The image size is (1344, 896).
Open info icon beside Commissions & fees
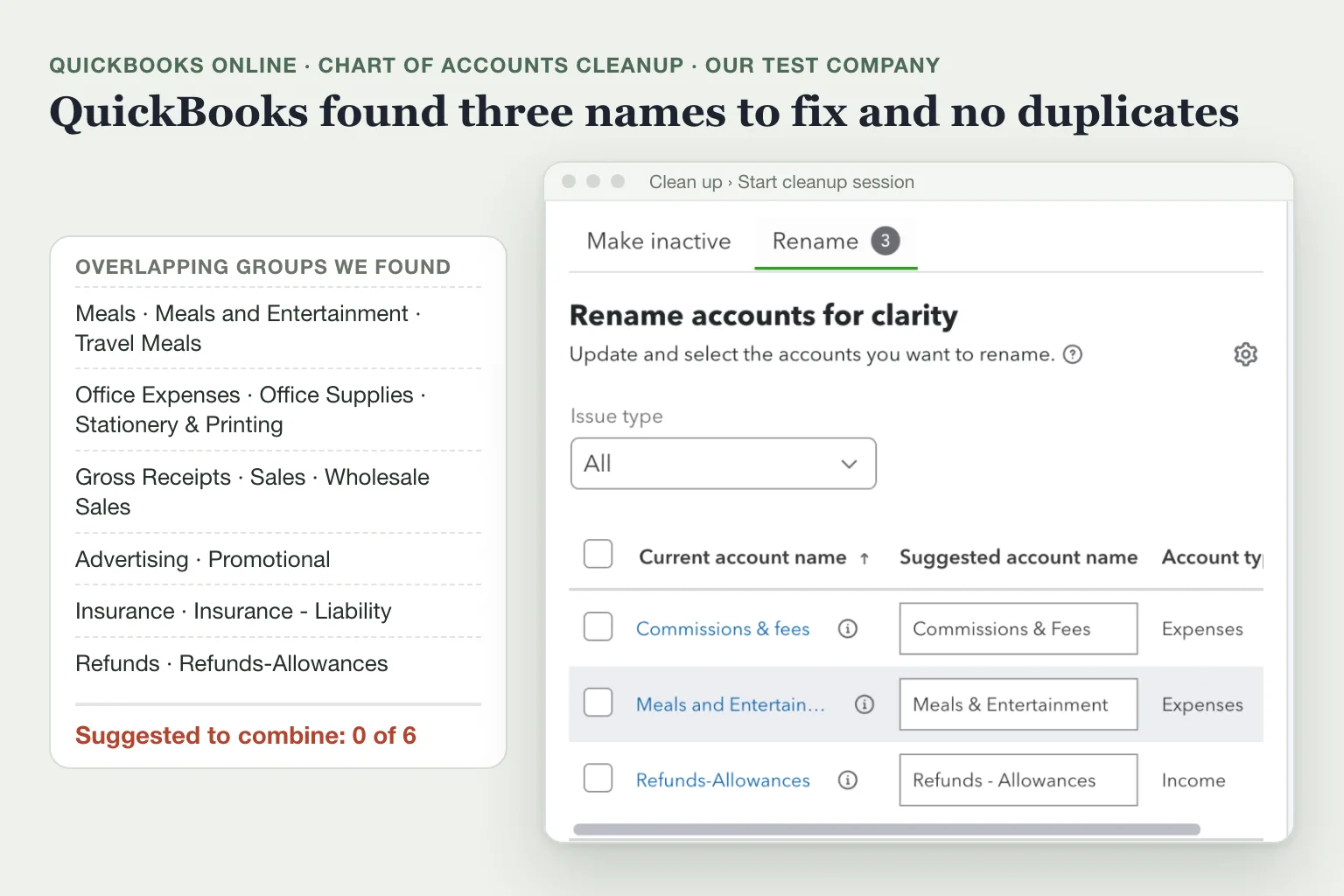(848, 628)
